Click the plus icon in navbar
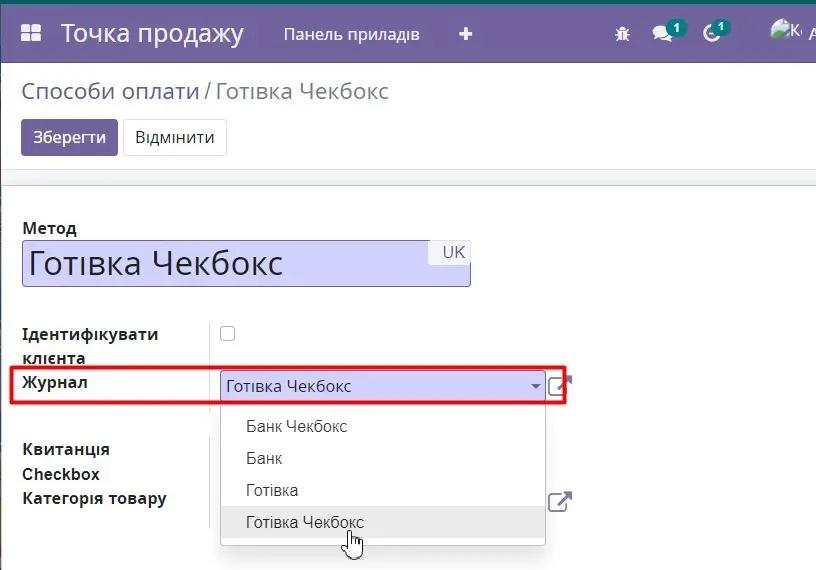816x570 pixels. click(465, 34)
